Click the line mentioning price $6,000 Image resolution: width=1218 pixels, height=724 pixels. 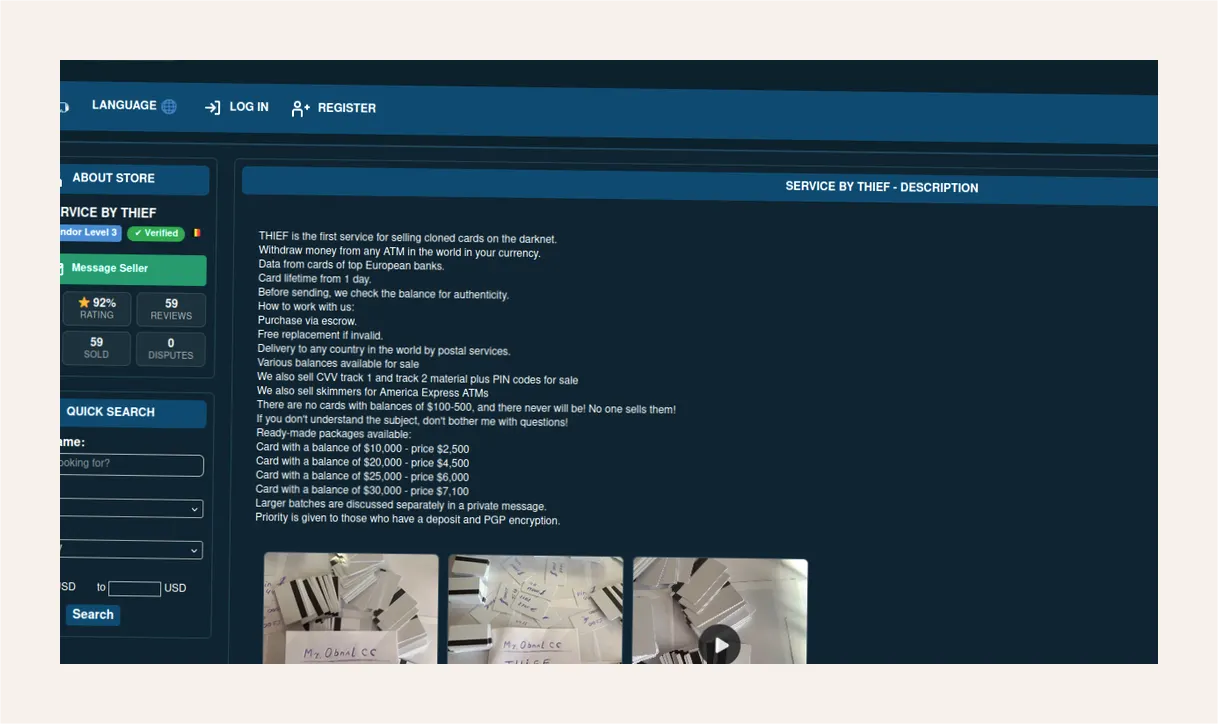[x=362, y=477]
